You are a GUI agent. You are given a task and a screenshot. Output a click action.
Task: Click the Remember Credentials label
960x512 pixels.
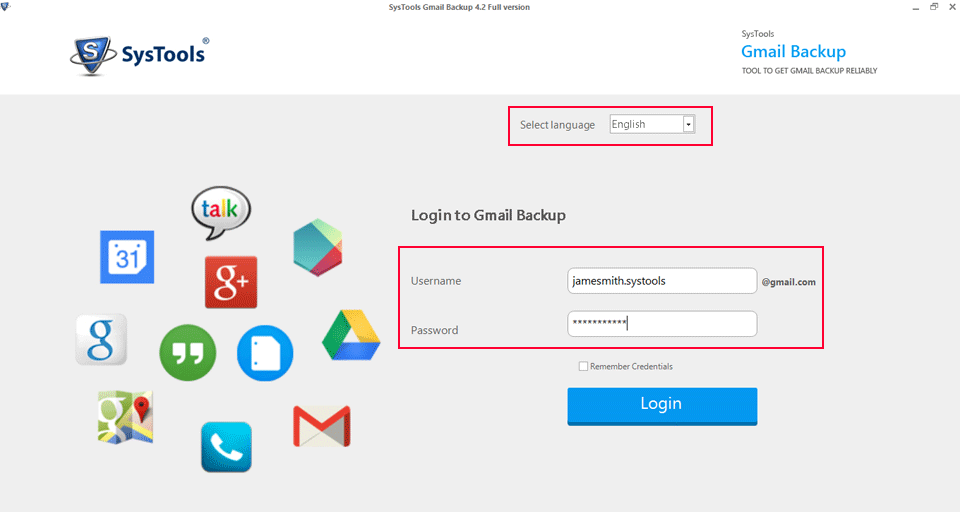pos(631,366)
